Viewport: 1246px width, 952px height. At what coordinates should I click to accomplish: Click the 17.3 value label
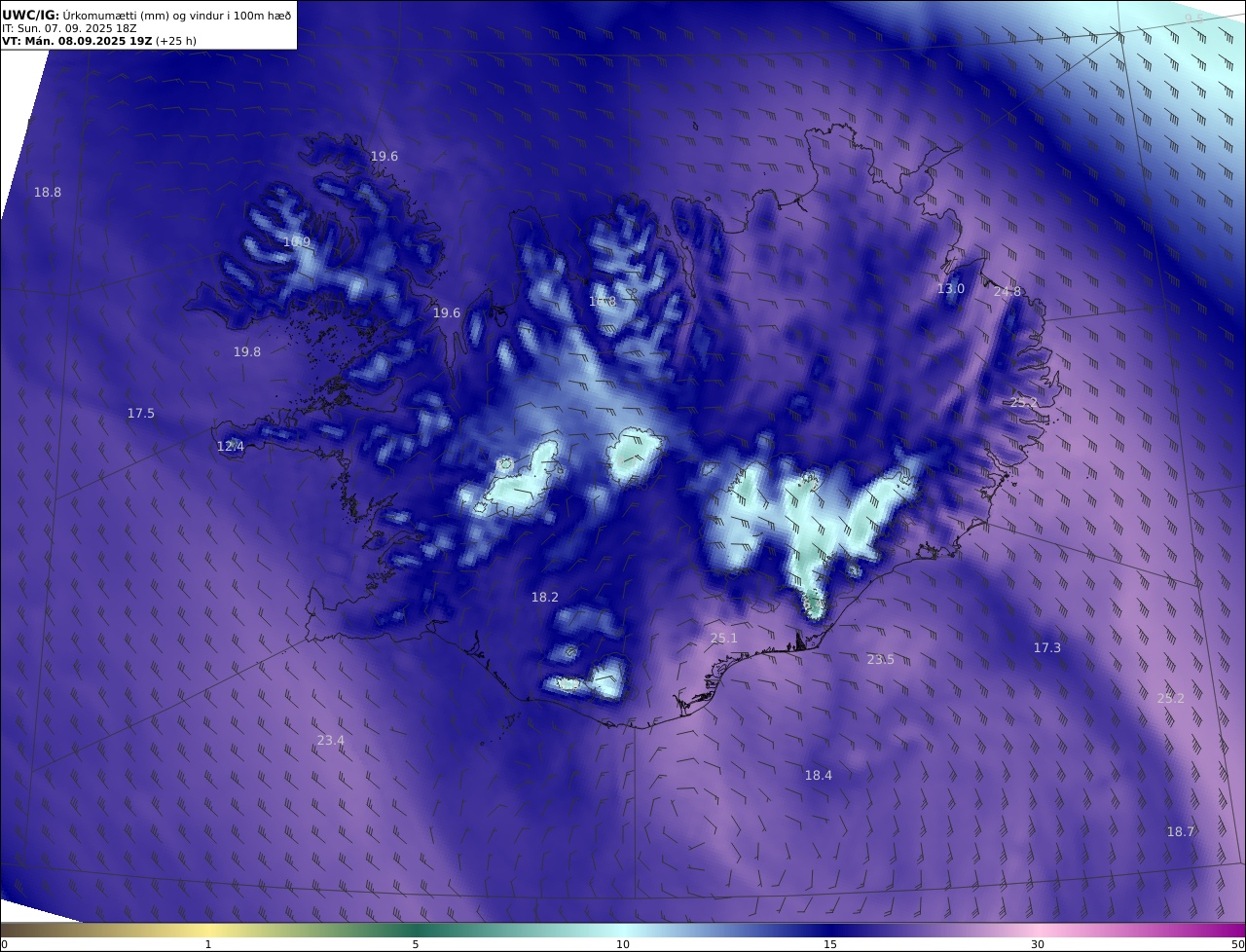(x=1047, y=648)
